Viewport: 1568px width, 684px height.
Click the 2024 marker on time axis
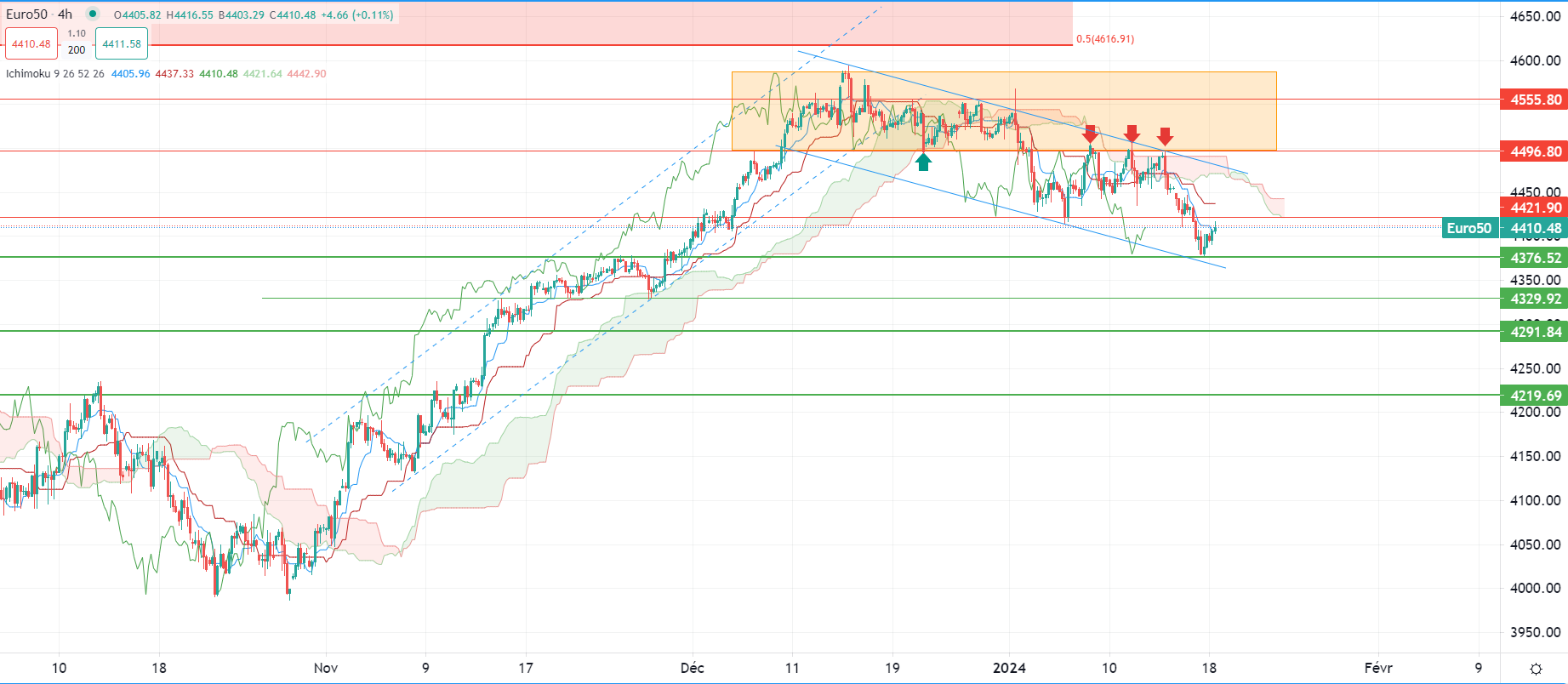[1009, 668]
